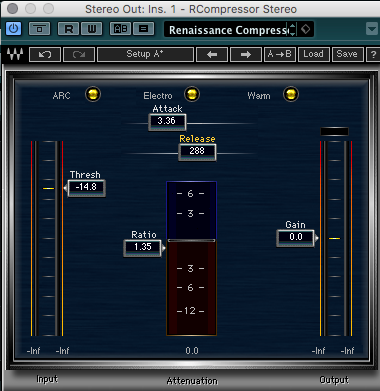
Task: Click the Attack value 3.36 slider
Action: tap(167, 121)
